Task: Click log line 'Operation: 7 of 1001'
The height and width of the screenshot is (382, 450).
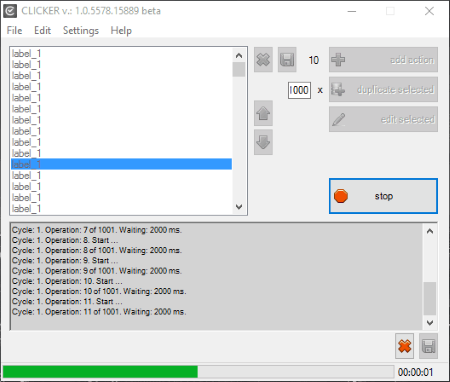Action: (97, 230)
